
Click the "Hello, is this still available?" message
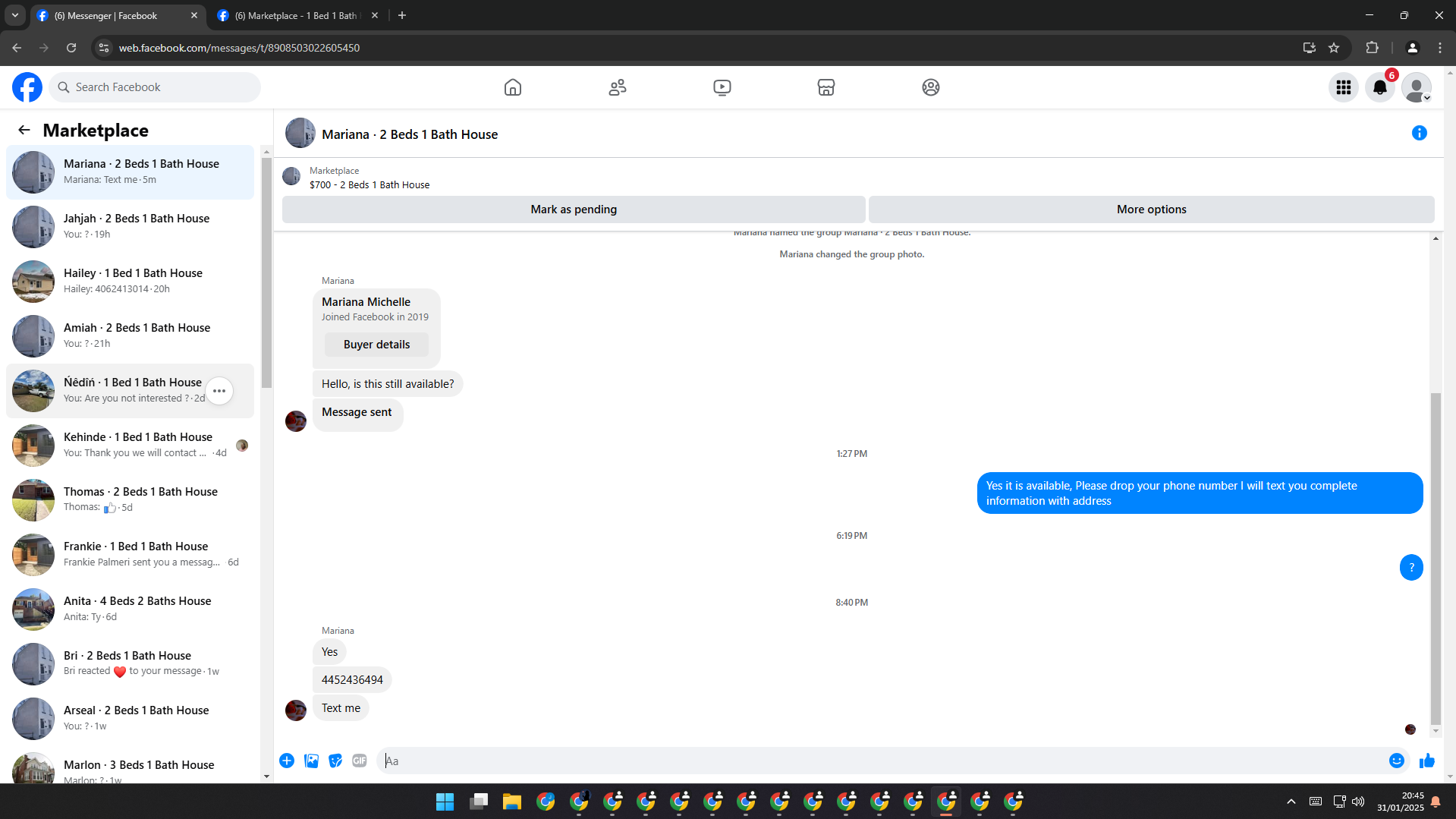point(388,384)
